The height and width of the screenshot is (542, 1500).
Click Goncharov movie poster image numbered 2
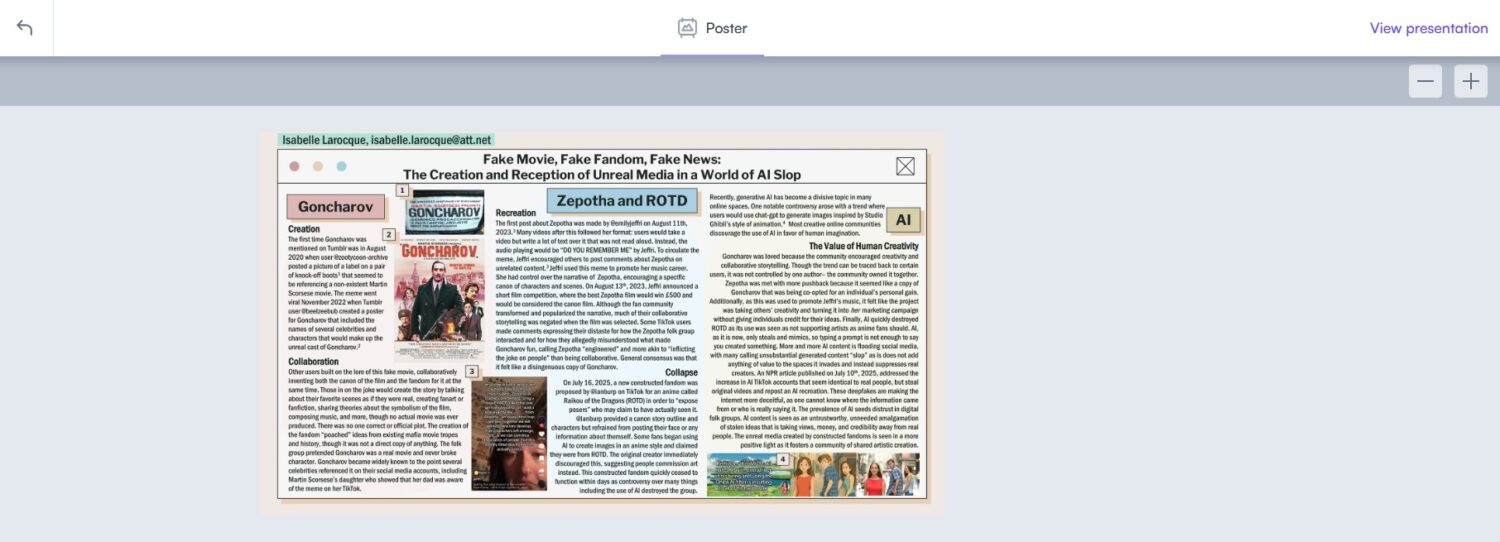point(439,300)
